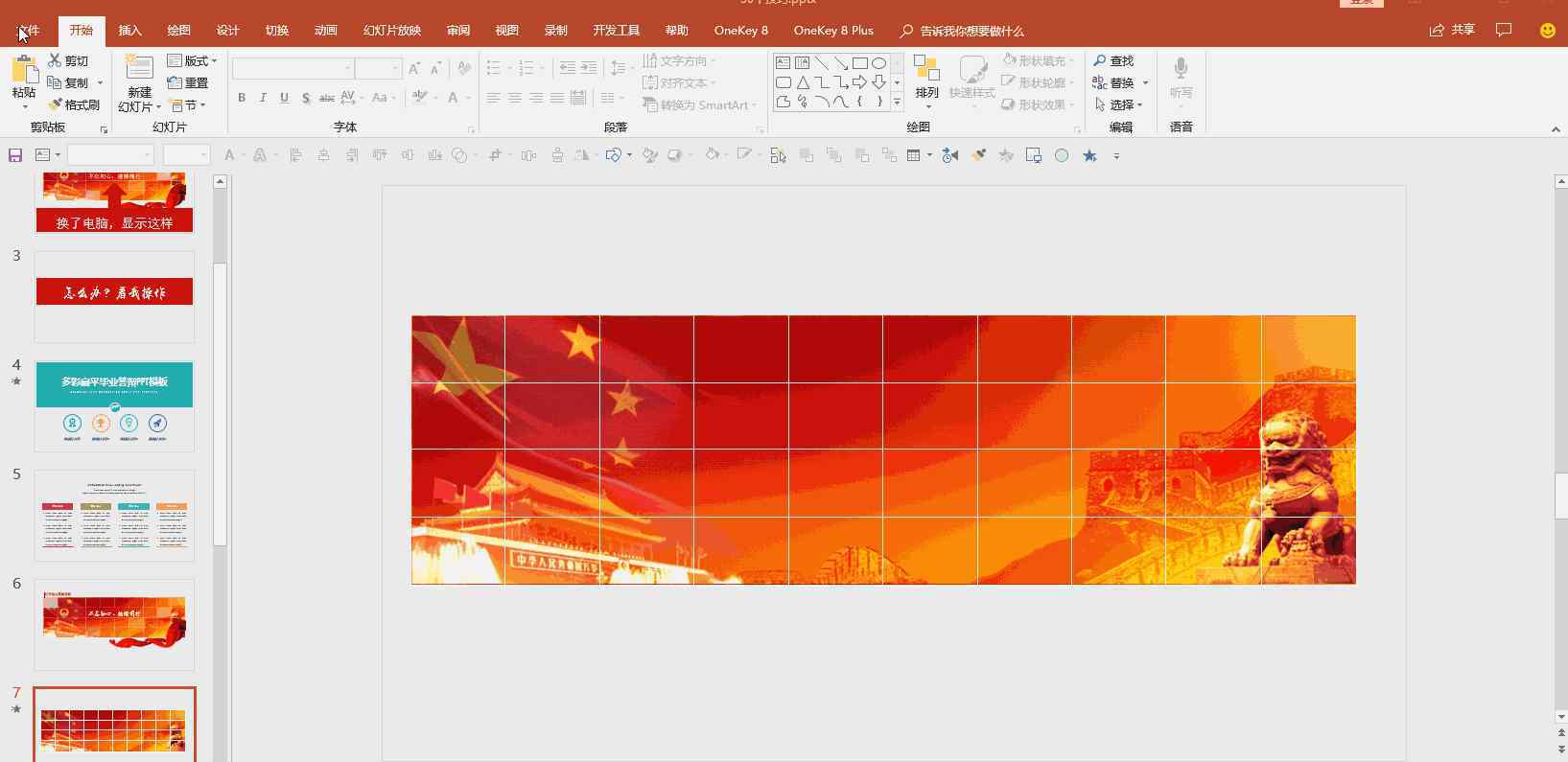The width and height of the screenshot is (1568, 762).
Task: Open customize quick access toolbar dropdown
Action: [1116, 155]
